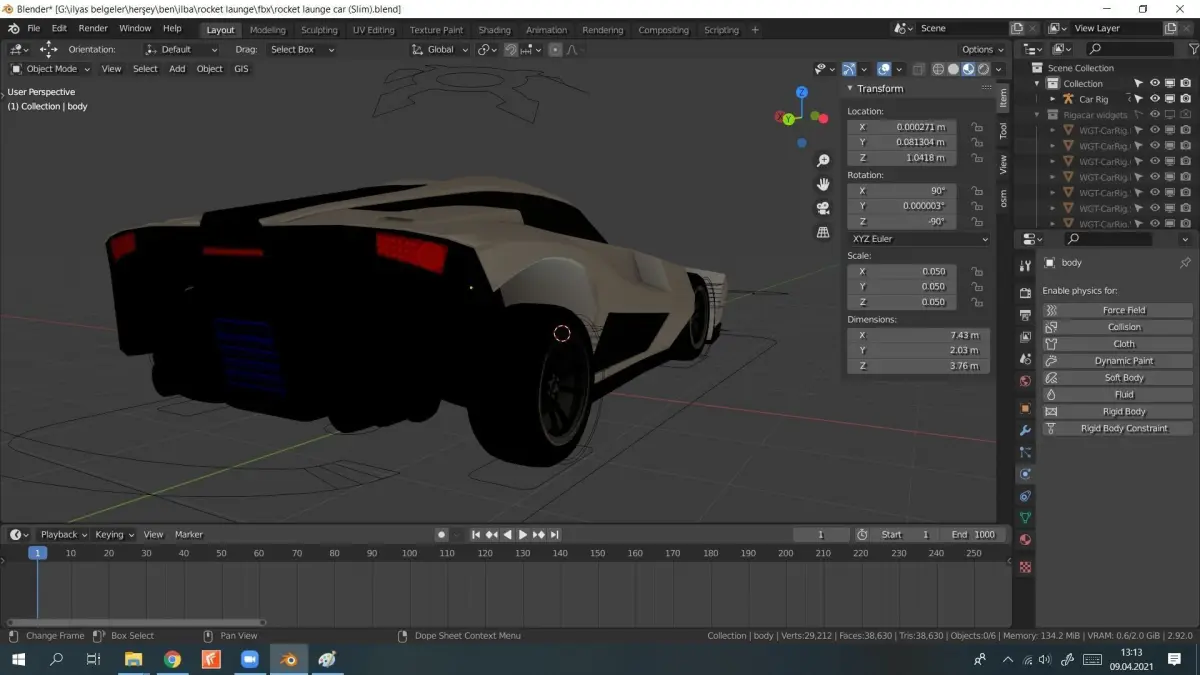Open the Output properties tab icon
The height and width of the screenshot is (675, 1200).
click(x=1025, y=315)
